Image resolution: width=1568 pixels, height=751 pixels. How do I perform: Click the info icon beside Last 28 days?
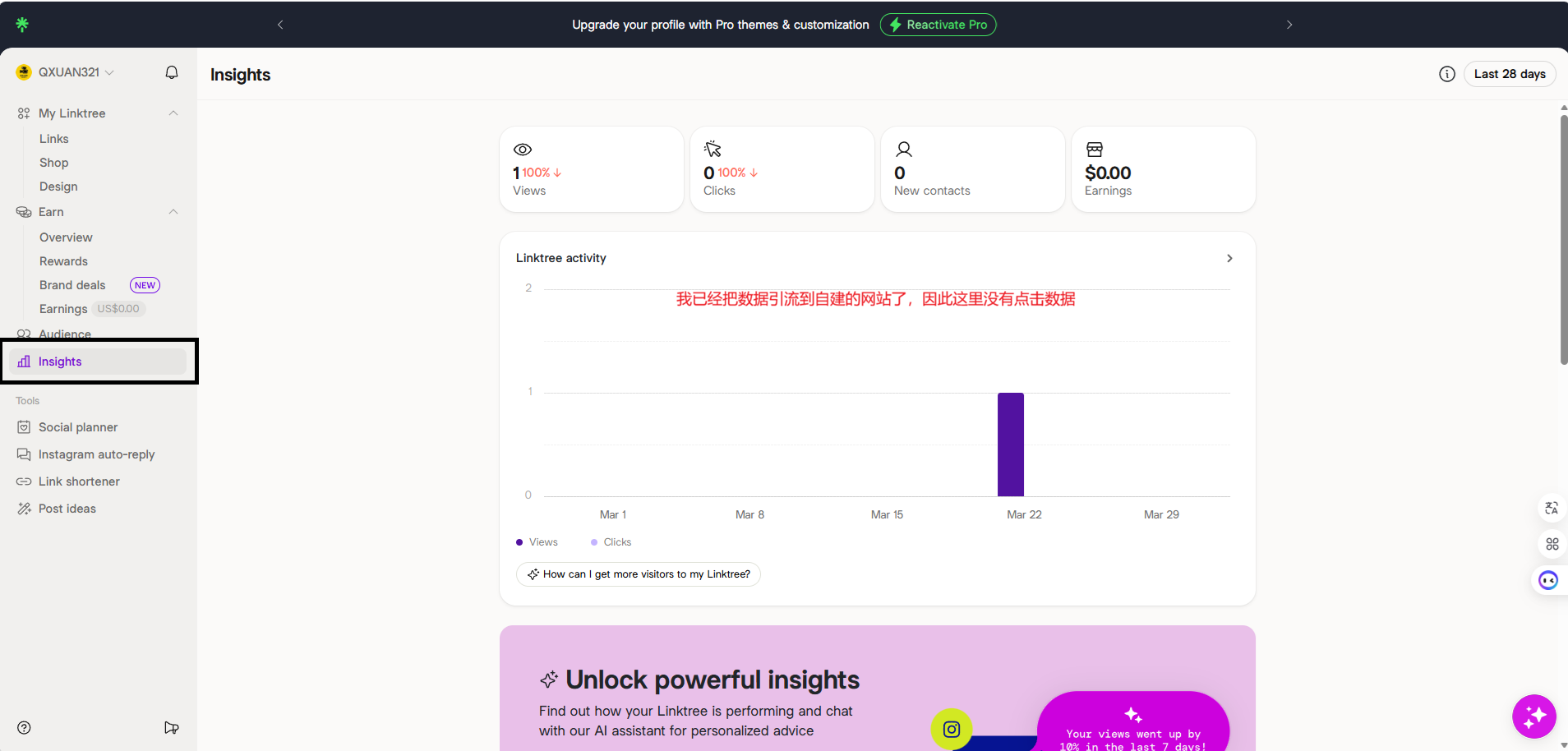1446,73
